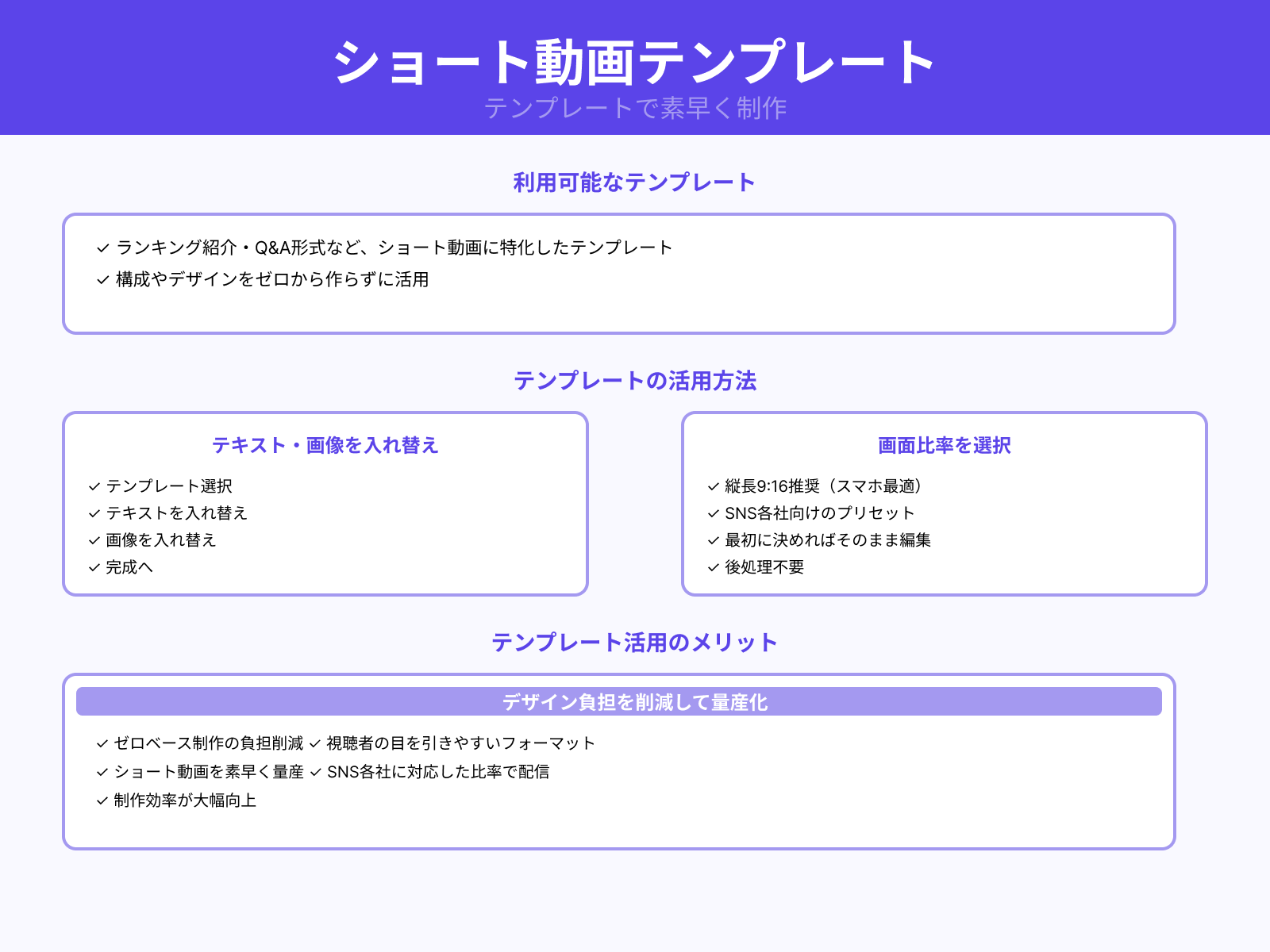Click the checkmark icon beside 完成へ
Image resolution: width=1270 pixels, height=952 pixels.
click(94, 567)
